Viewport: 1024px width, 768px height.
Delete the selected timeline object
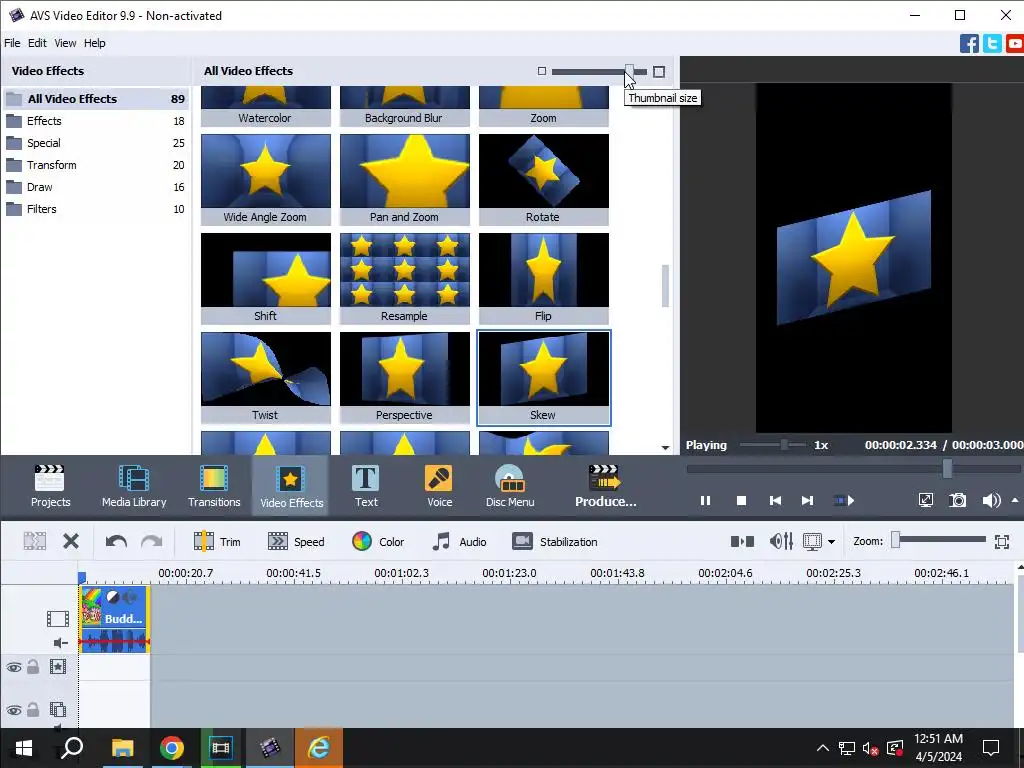[71, 541]
